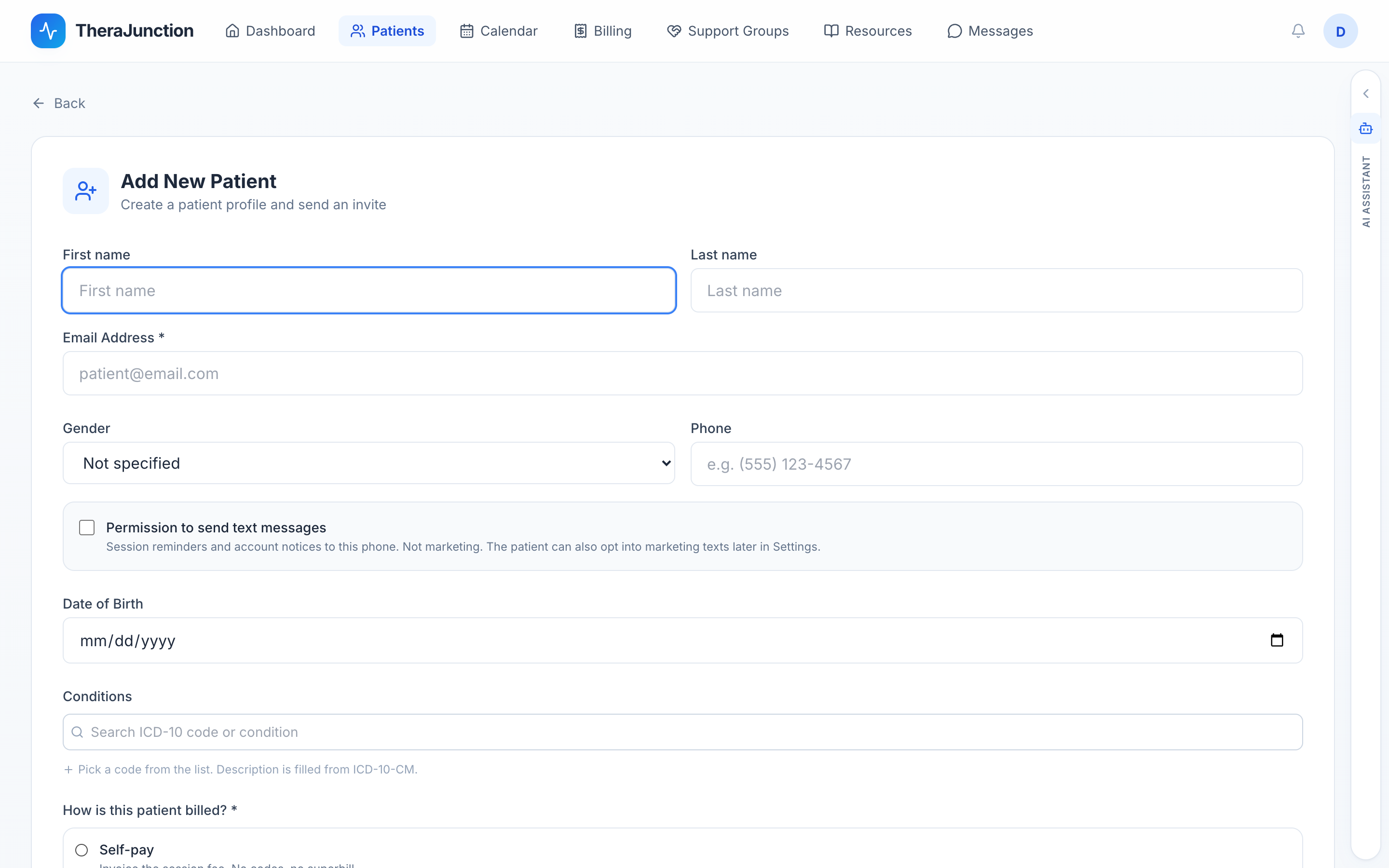Click the Add New Patient header icon
The width and height of the screenshot is (1389, 868).
pyautogui.click(x=85, y=191)
